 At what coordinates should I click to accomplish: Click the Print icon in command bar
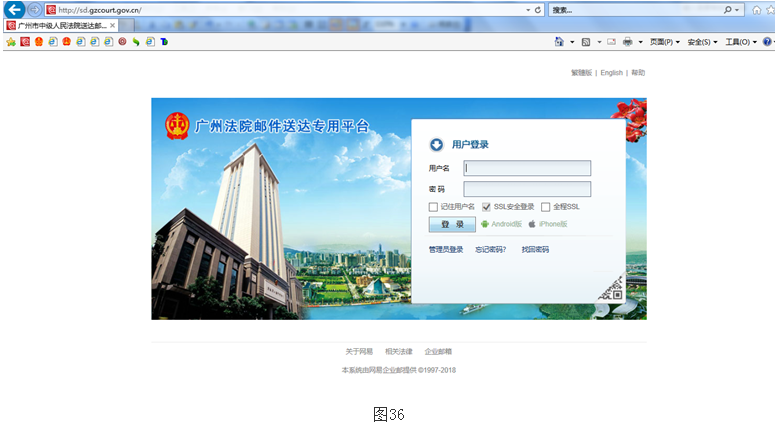click(627, 42)
